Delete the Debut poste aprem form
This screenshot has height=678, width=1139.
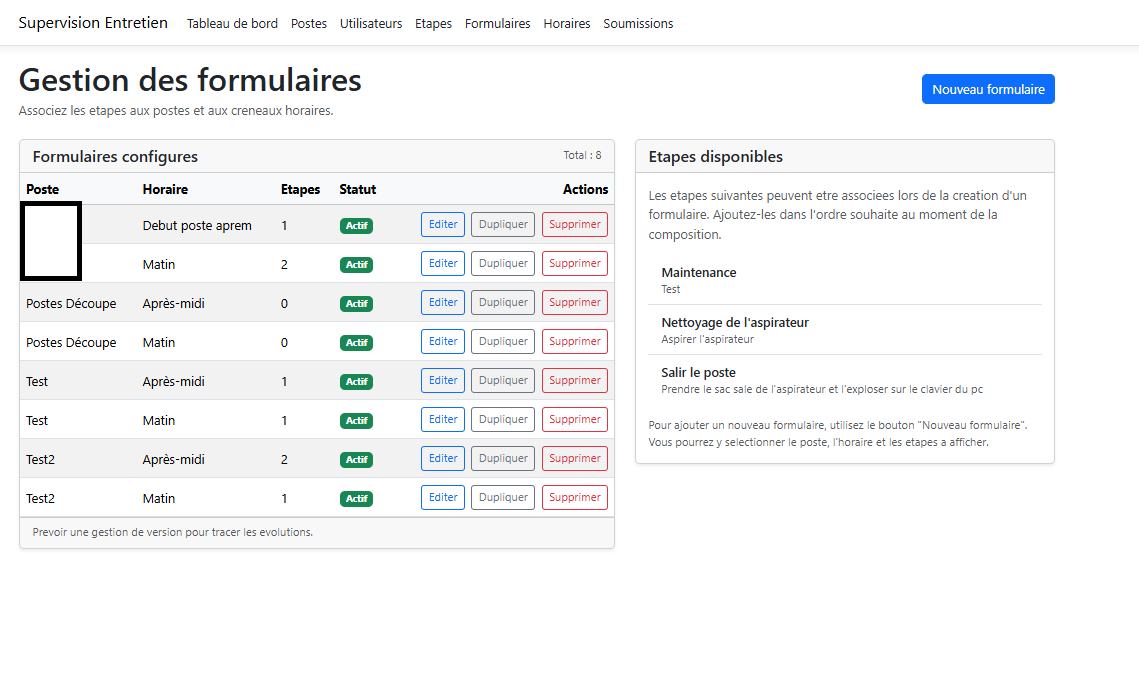(574, 225)
